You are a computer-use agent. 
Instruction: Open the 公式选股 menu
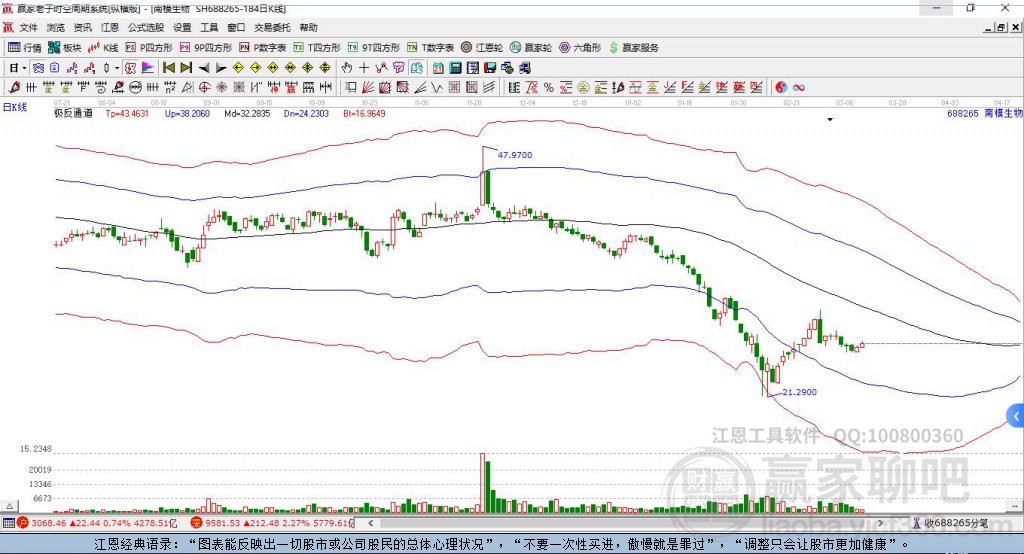tap(146, 27)
